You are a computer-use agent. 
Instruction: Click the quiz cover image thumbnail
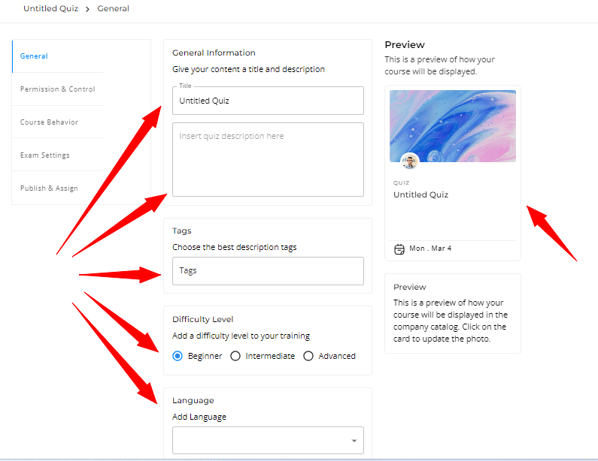453,126
